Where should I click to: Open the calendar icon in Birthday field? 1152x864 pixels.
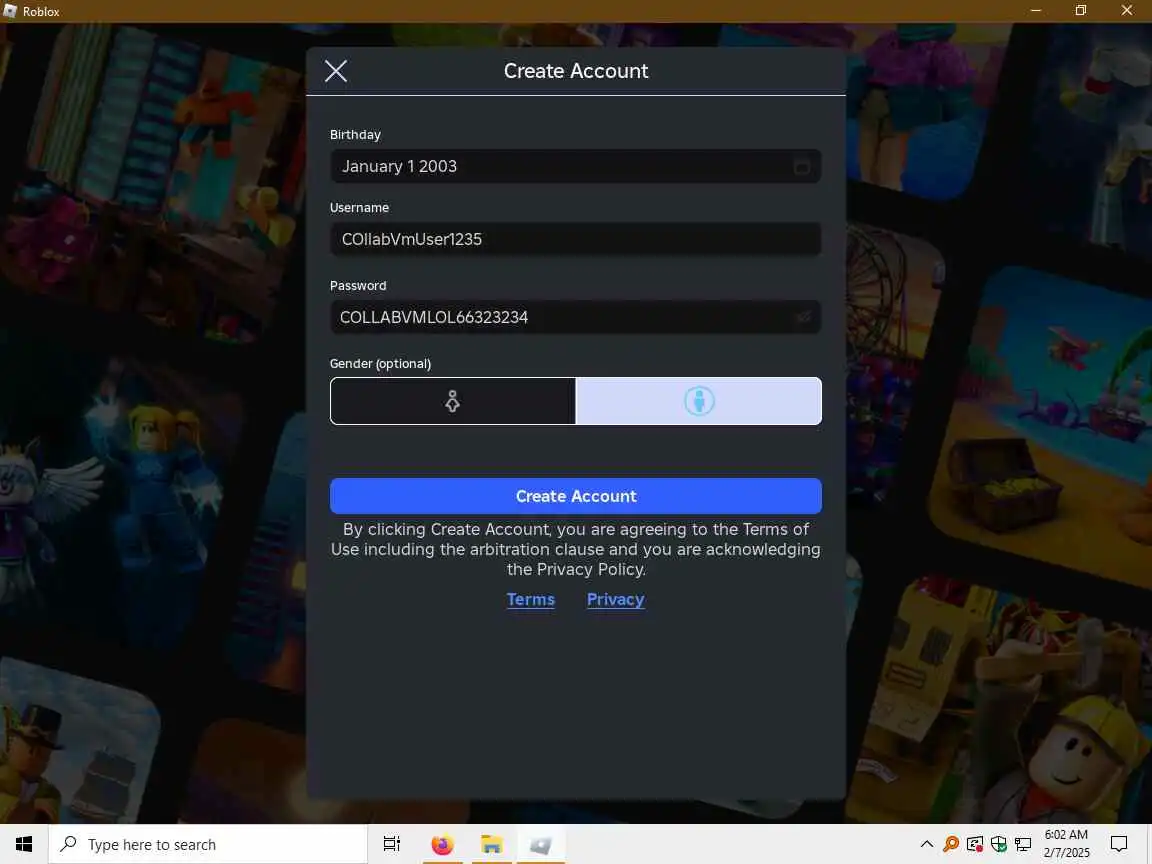point(802,167)
